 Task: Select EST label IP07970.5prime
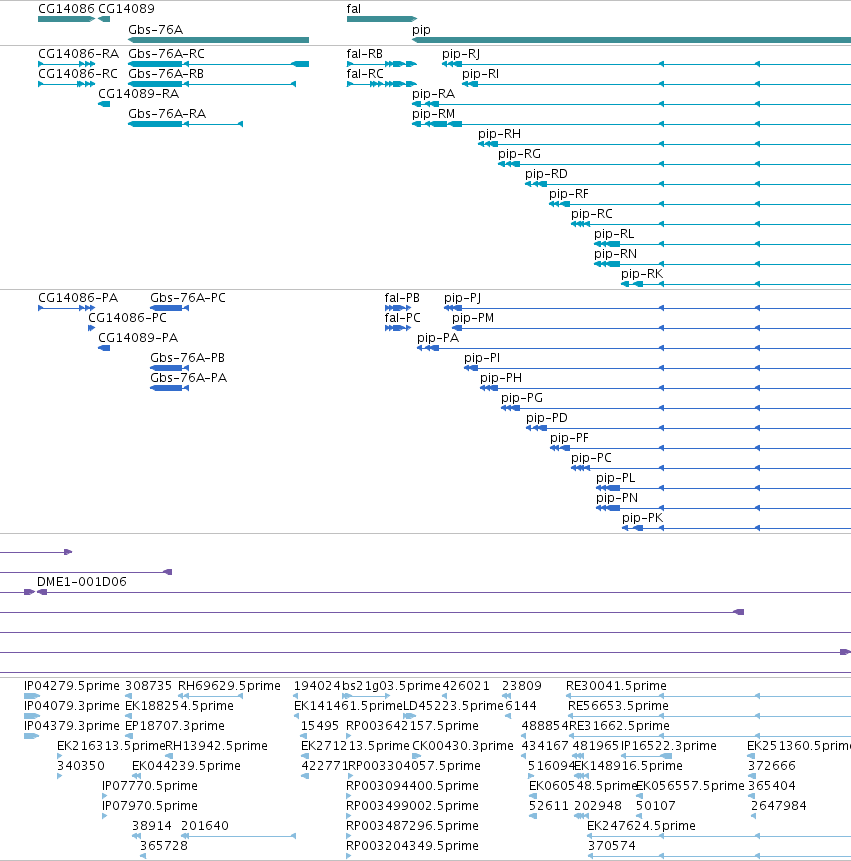point(150,806)
